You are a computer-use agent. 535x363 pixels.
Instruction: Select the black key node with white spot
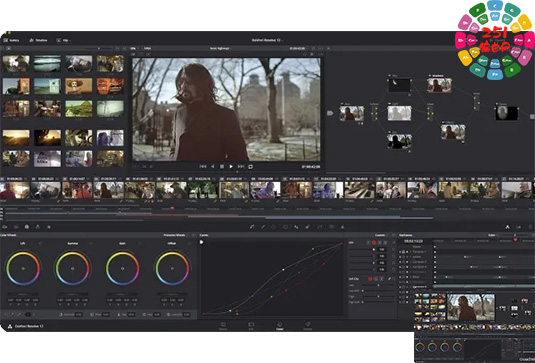[x=399, y=85]
